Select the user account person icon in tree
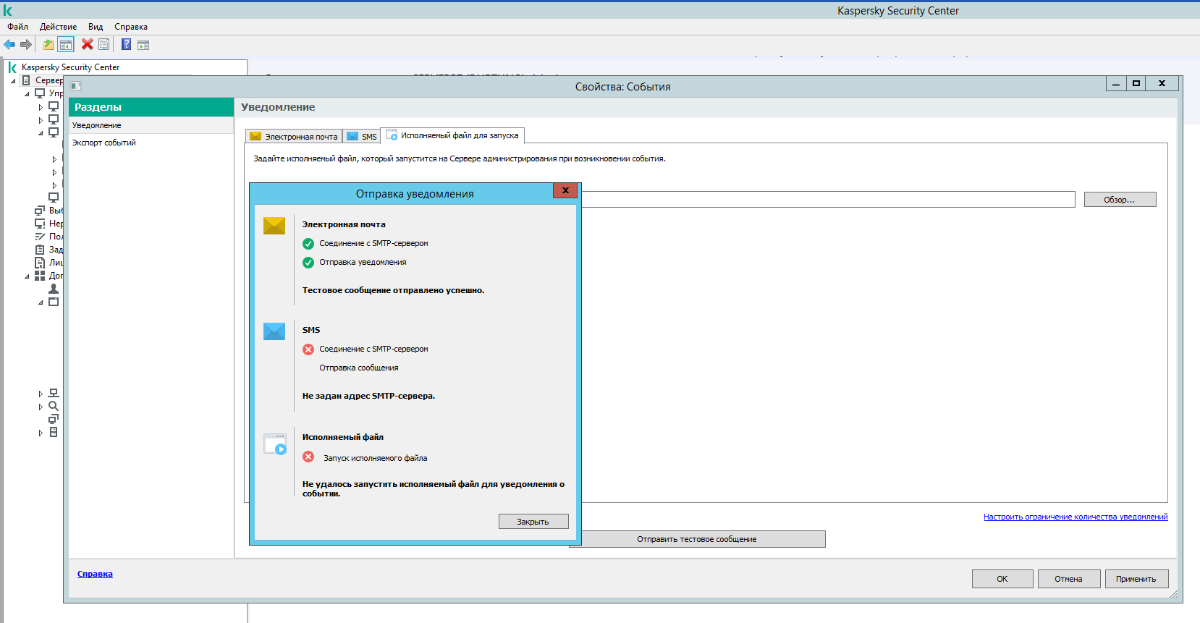The width and height of the screenshot is (1200, 623). pyautogui.click(x=54, y=288)
